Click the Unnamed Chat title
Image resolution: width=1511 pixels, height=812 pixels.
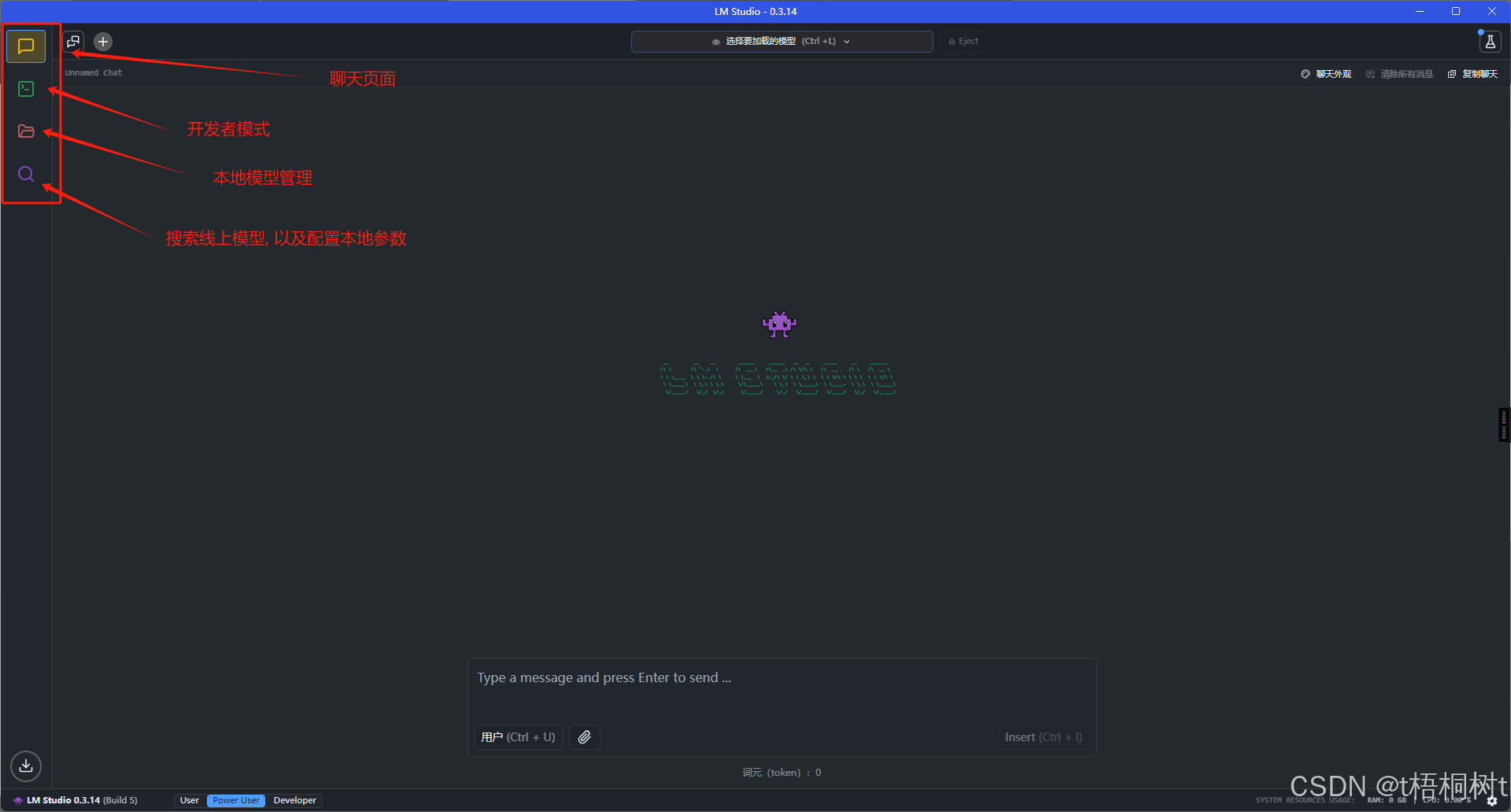[94, 72]
